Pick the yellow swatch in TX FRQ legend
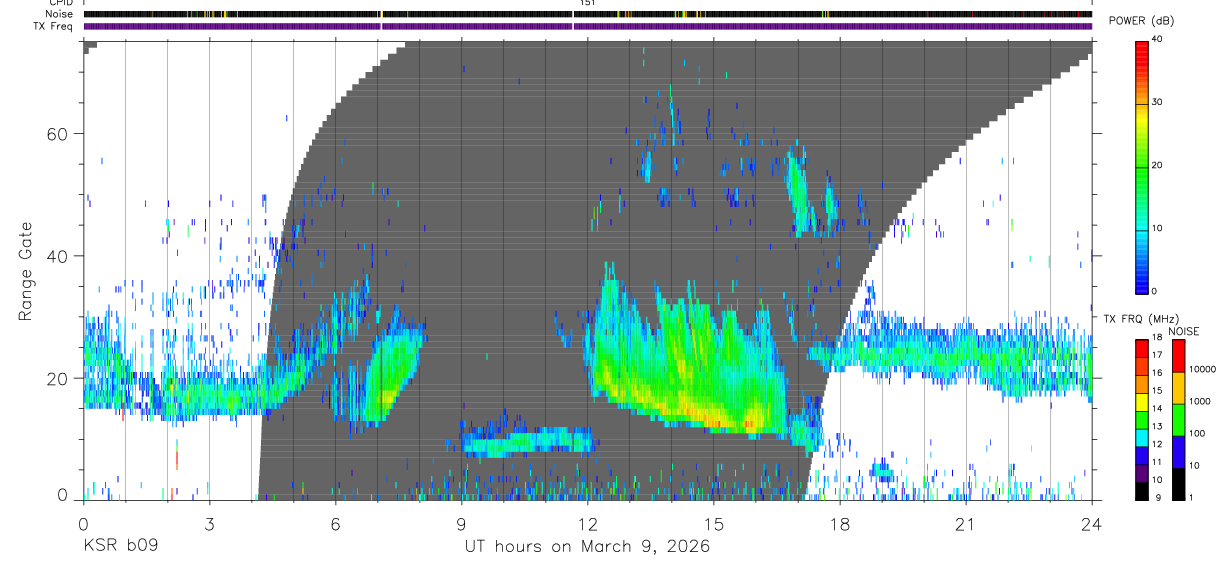The image size is (1228, 567). pos(1141,400)
